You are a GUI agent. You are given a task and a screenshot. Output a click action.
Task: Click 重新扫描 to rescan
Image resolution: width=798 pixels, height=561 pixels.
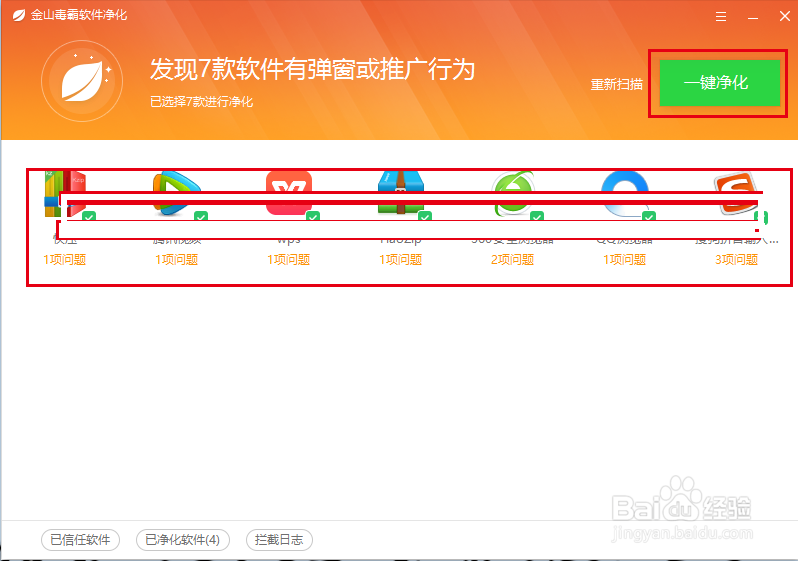point(617,84)
